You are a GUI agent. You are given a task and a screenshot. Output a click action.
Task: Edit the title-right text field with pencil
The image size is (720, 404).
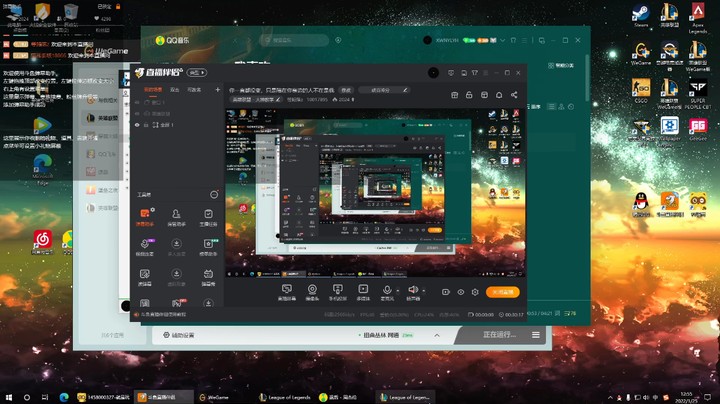[x=384, y=90]
